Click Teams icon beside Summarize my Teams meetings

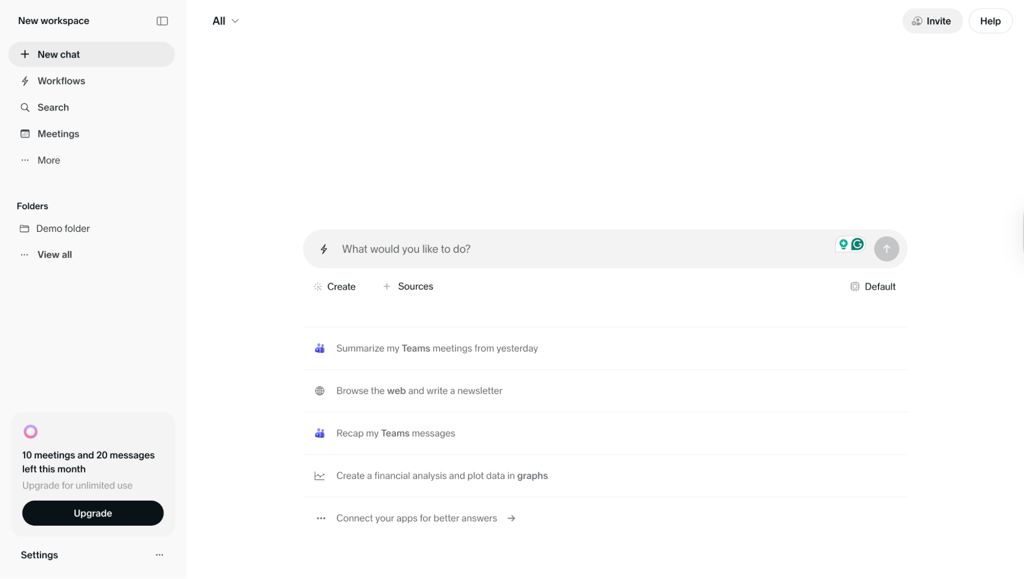319,349
